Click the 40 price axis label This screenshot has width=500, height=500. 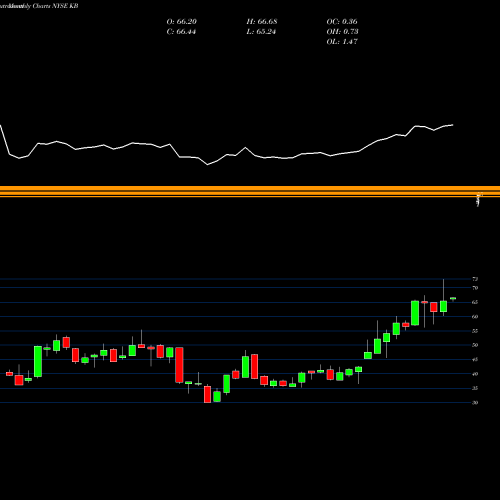475,374
